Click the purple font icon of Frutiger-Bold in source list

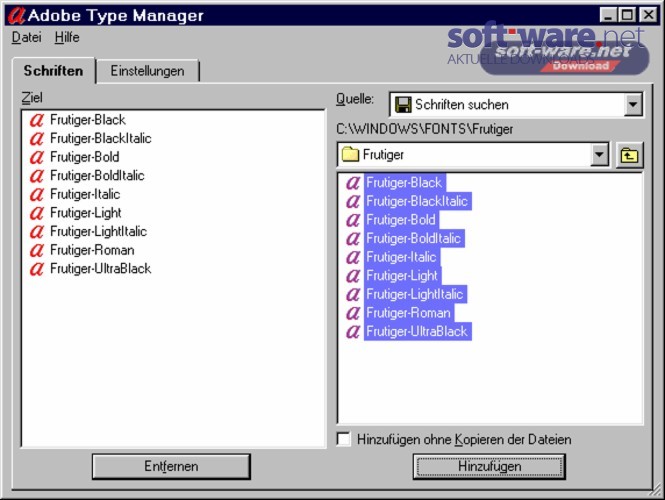353,220
